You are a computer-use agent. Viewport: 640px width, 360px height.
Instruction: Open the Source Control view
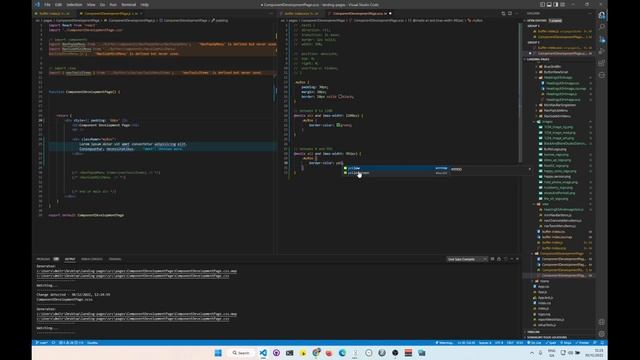pyautogui.click(x=602, y=40)
